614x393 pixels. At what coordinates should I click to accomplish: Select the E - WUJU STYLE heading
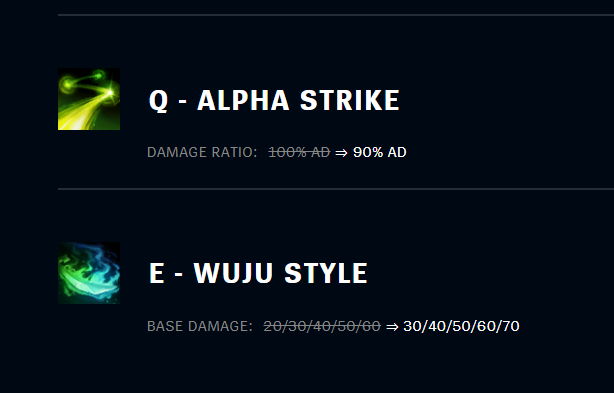258,273
